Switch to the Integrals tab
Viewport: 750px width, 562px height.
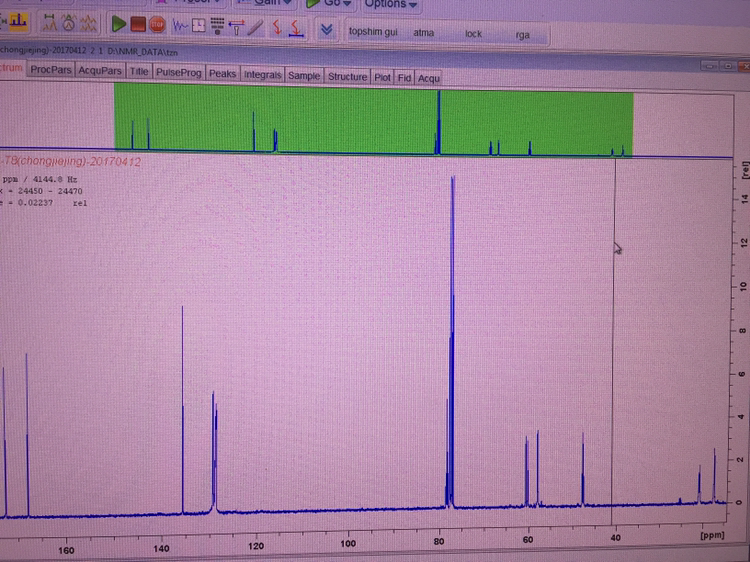click(263, 75)
